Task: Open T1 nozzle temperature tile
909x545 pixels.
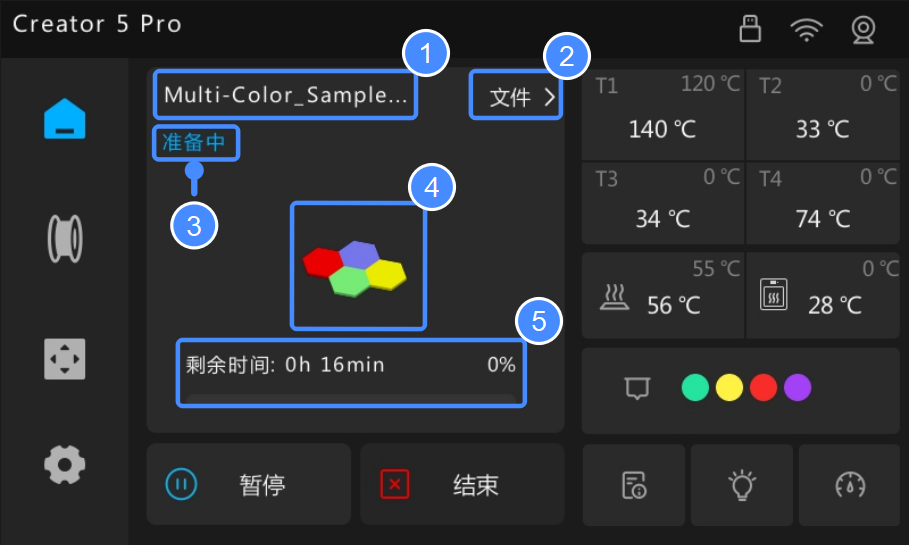Action: (663, 115)
